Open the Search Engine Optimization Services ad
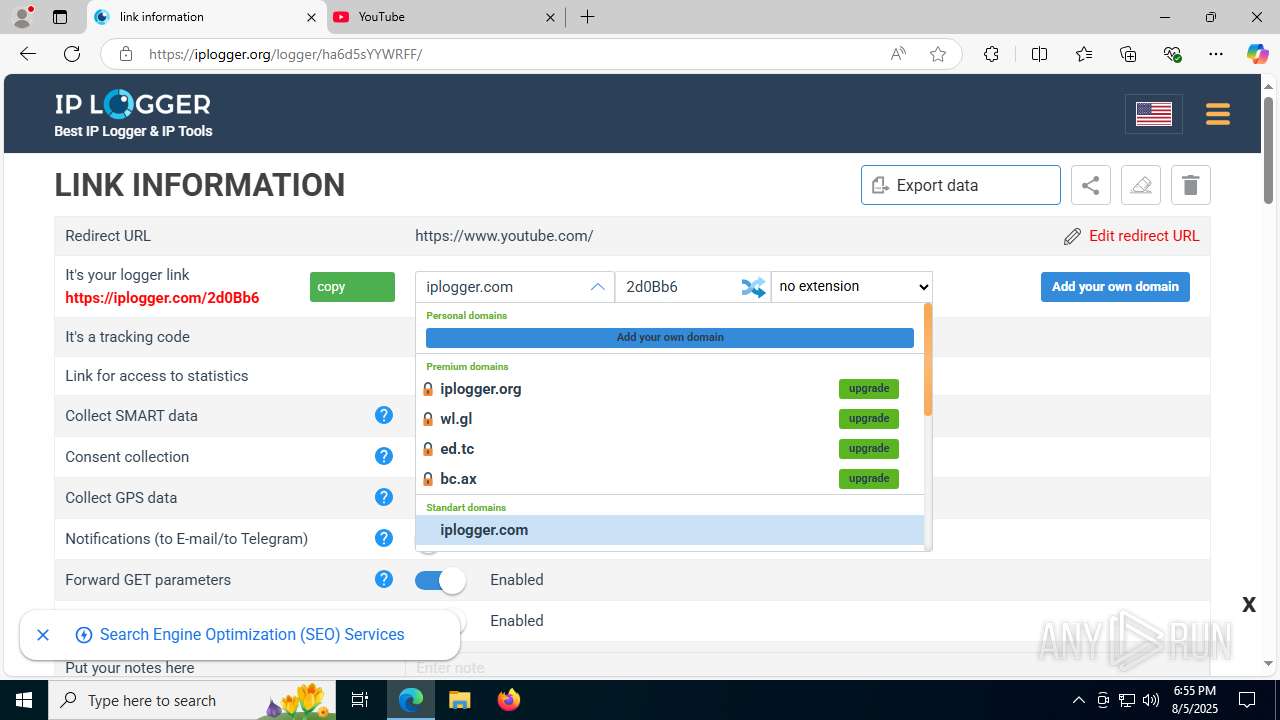1280x720 pixels. point(252,635)
